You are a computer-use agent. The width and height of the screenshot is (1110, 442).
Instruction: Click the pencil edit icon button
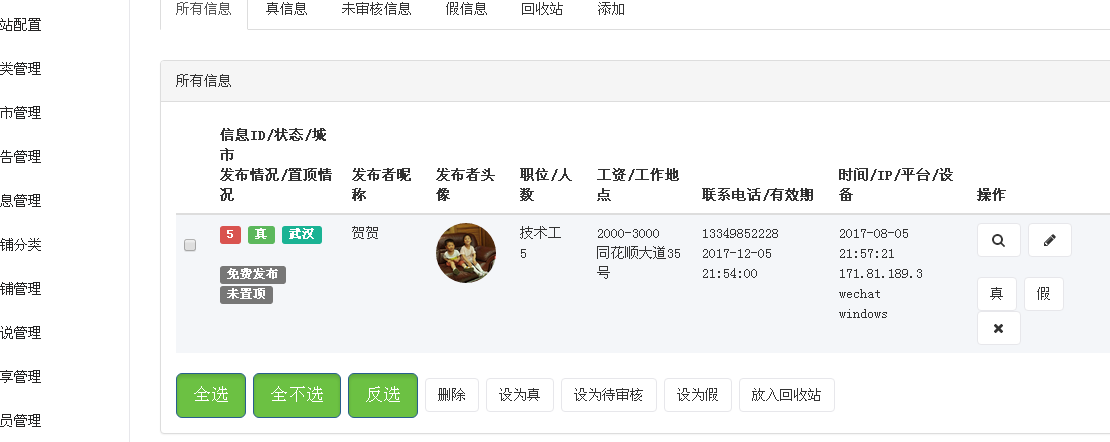[1049, 240]
